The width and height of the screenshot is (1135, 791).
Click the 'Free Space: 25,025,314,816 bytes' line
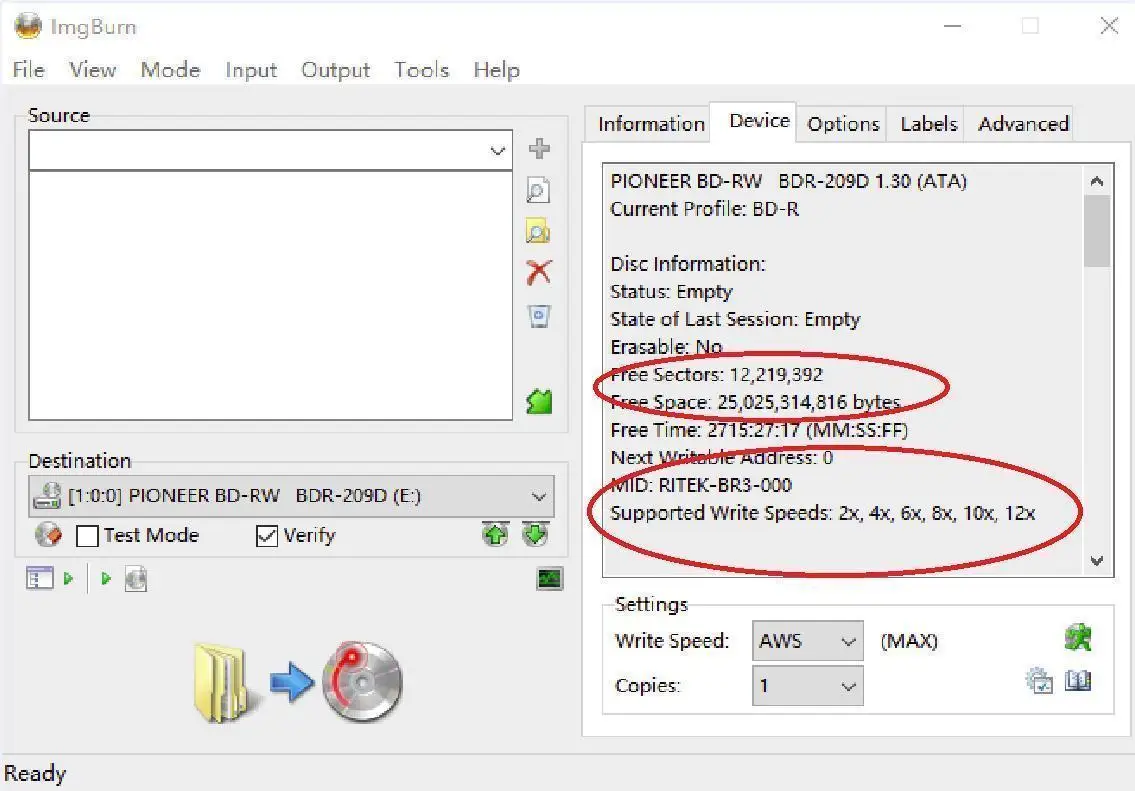(x=755, y=402)
